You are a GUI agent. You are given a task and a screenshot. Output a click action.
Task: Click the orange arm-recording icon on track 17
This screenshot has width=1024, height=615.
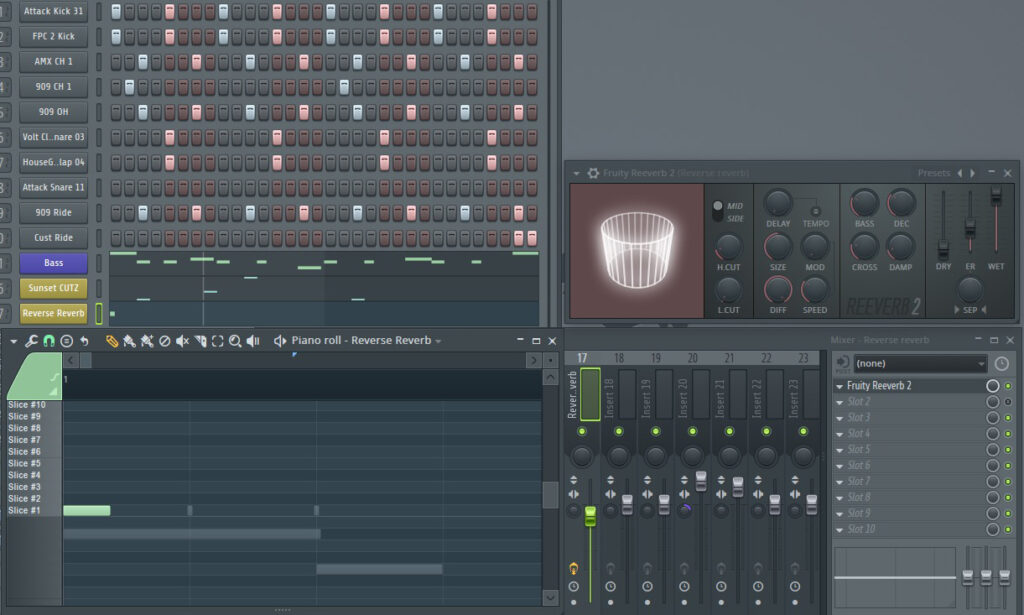(573, 568)
